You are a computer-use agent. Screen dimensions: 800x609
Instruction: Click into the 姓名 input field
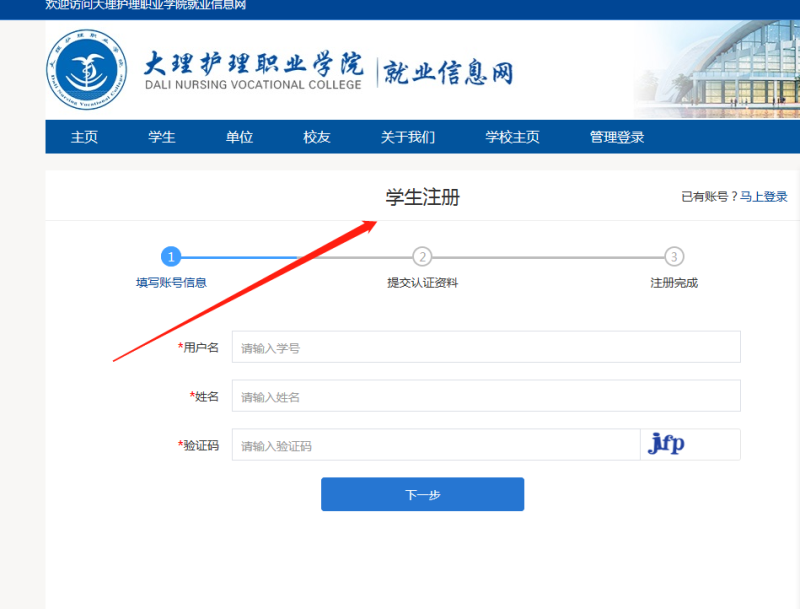click(x=486, y=396)
